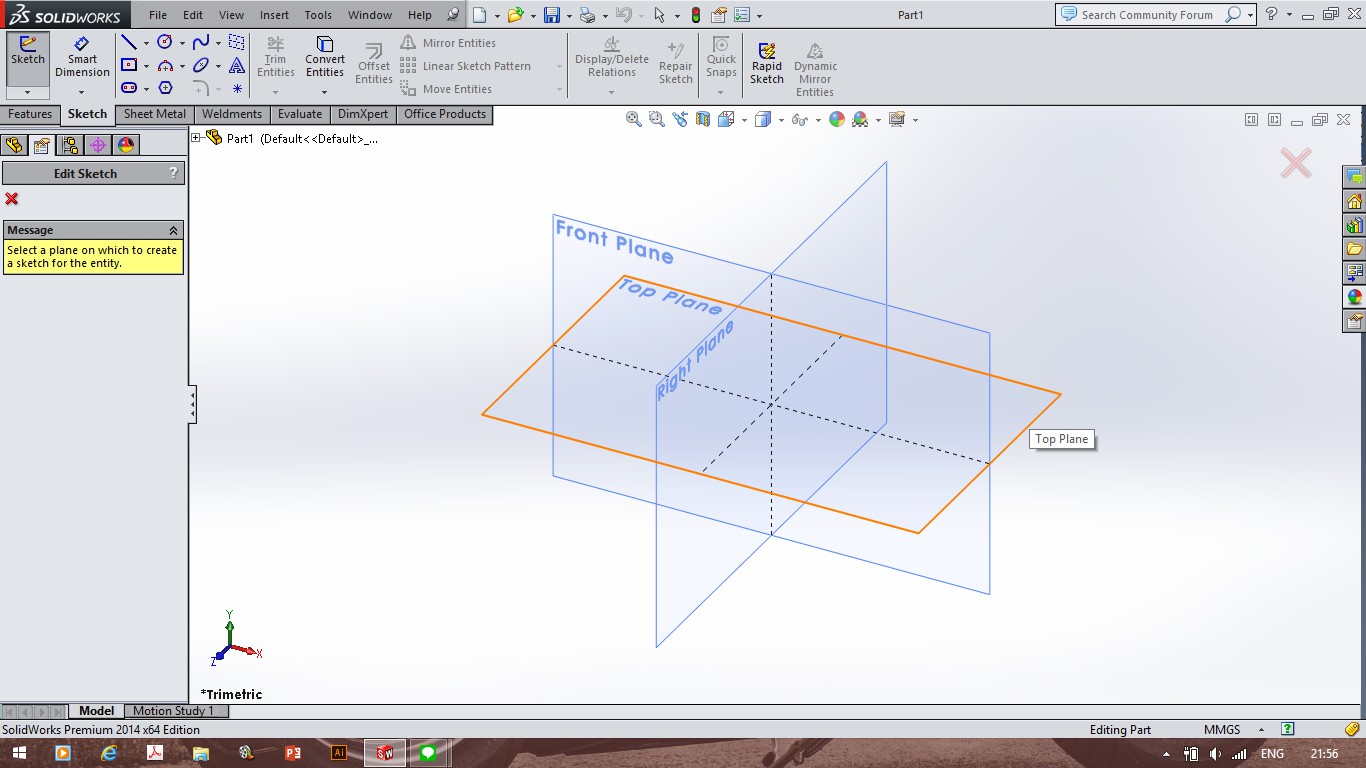Click the large red X in the viewport corner
1366x768 pixels.
[x=1296, y=163]
